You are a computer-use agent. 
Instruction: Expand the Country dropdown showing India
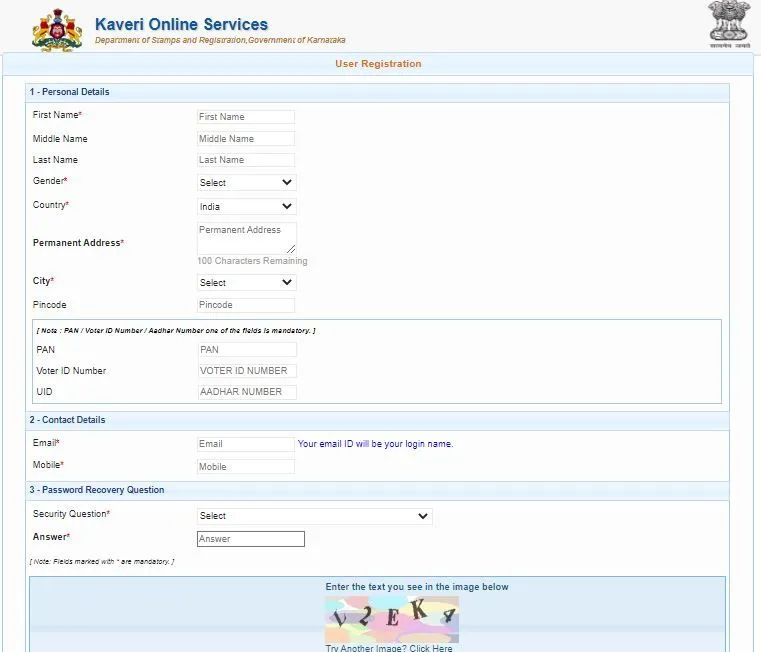point(246,207)
